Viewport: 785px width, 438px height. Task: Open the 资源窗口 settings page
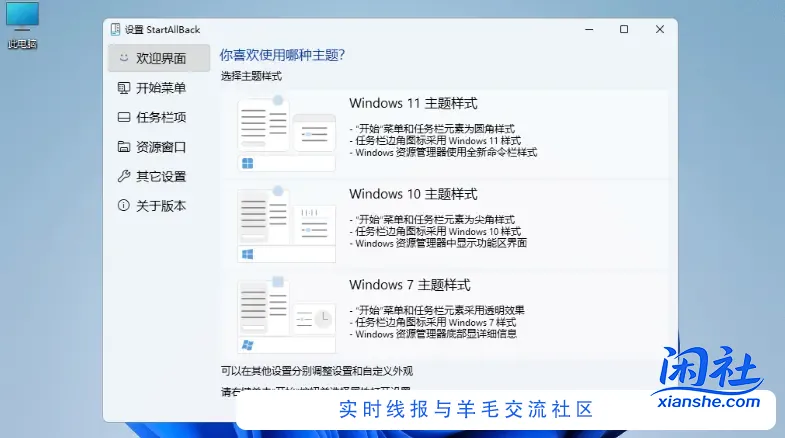[161, 147]
